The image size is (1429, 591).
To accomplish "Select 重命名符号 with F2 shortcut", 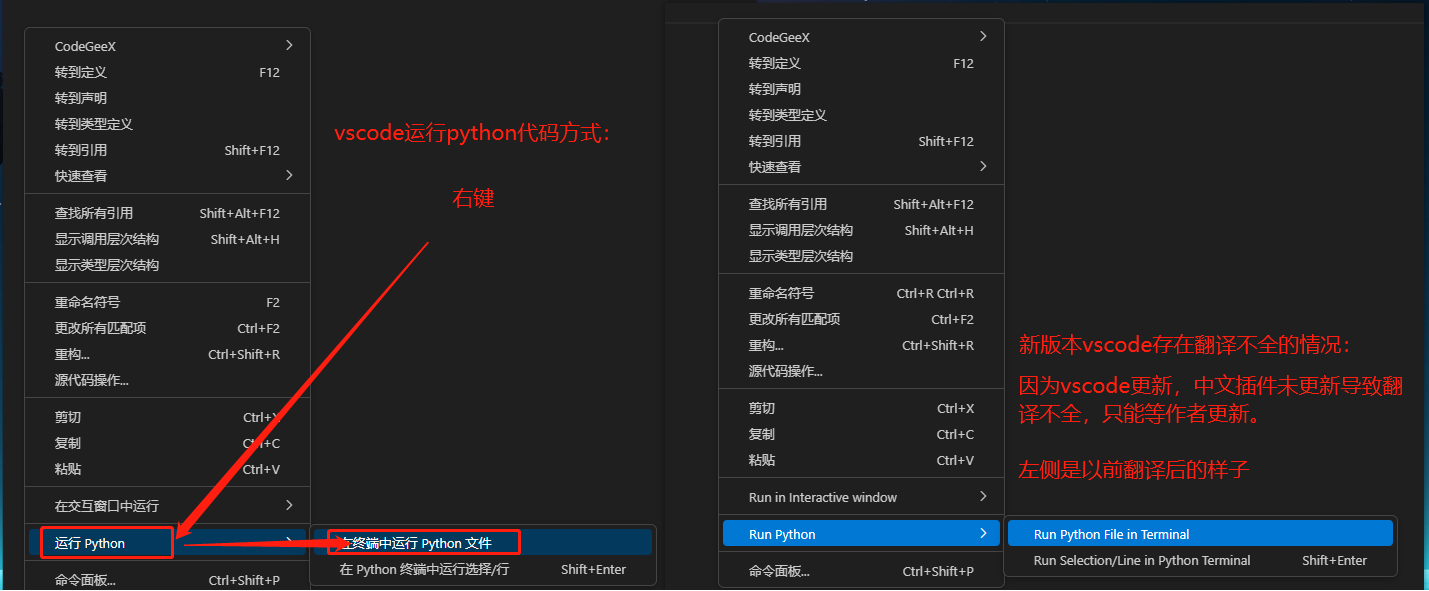I will point(167,302).
